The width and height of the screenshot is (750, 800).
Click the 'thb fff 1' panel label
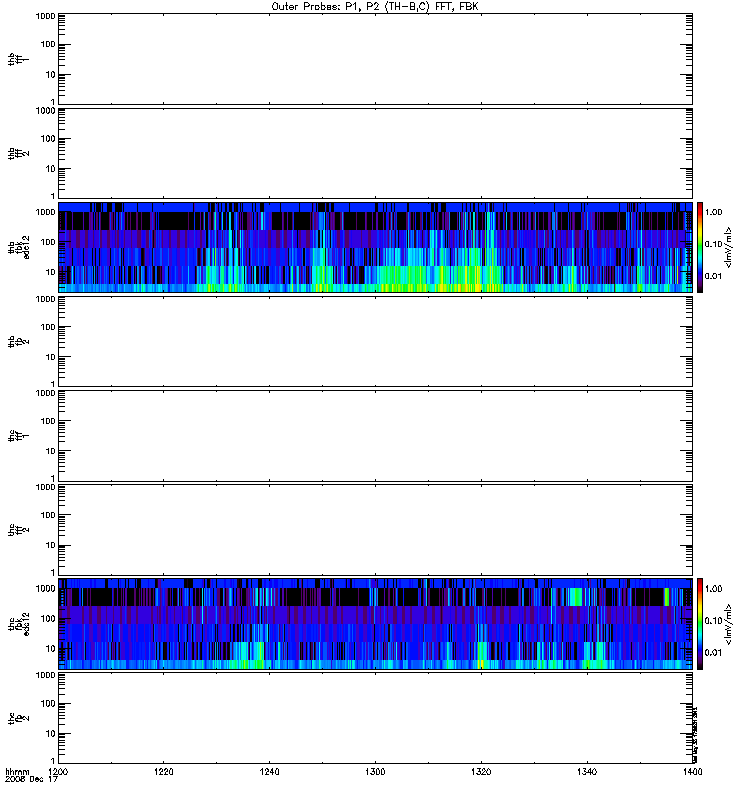coord(18,59)
